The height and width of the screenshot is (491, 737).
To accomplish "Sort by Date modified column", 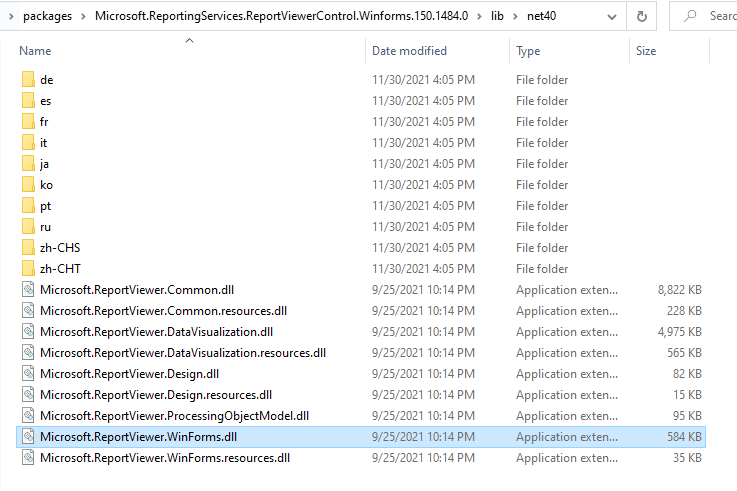I will click(409, 51).
